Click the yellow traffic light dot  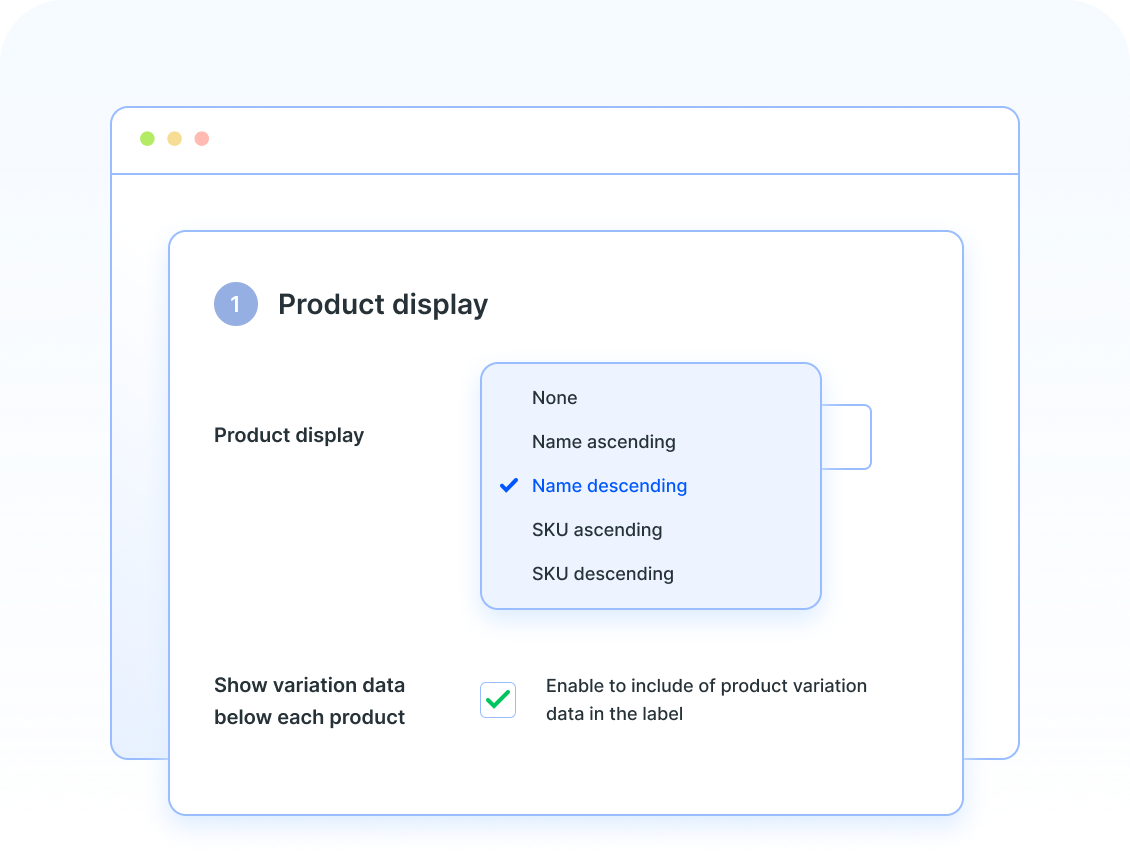click(x=174, y=138)
